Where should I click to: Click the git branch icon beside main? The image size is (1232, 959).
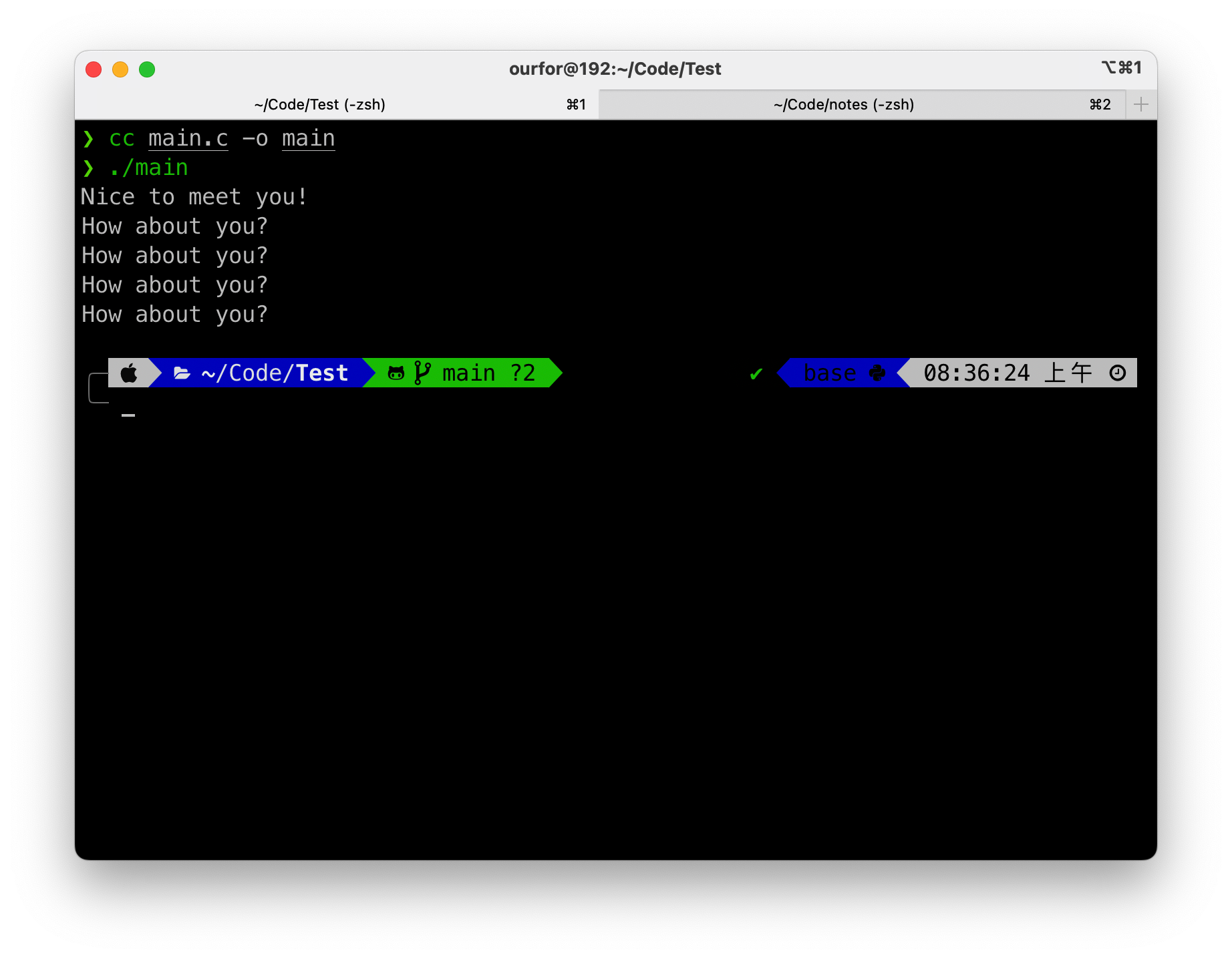[x=422, y=373]
